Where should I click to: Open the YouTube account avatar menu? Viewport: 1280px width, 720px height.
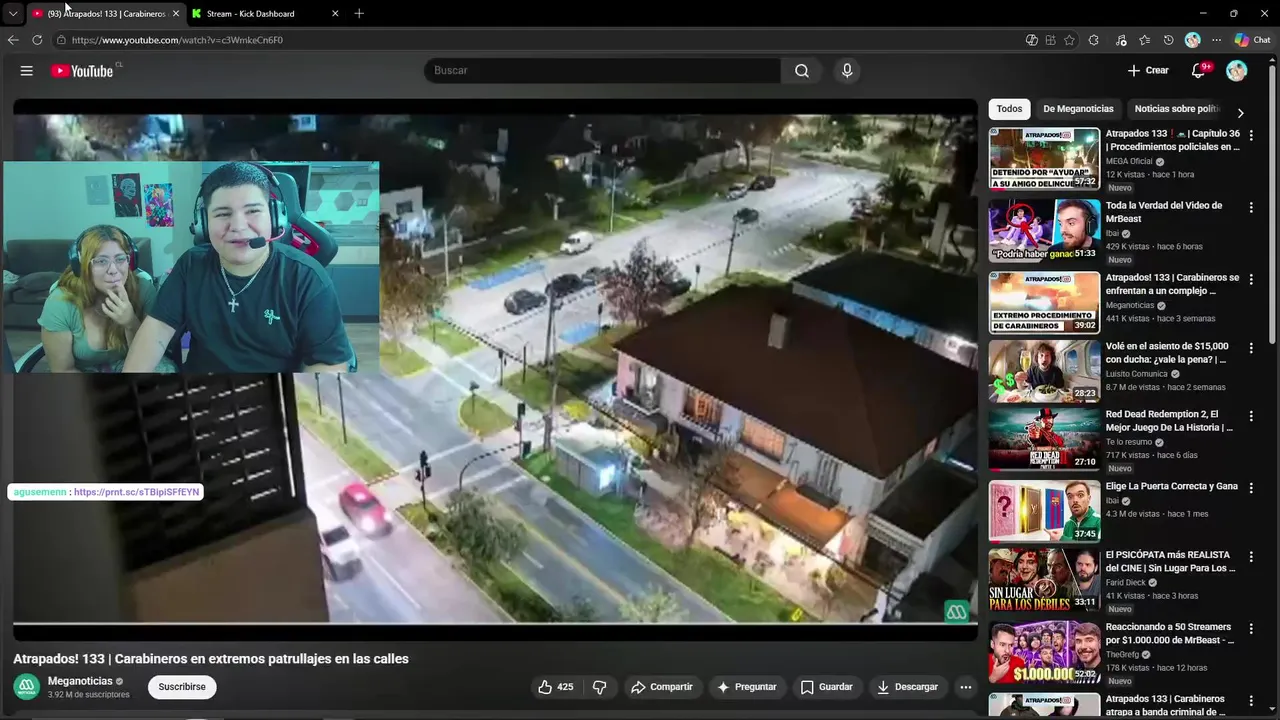click(x=1237, y=71)
